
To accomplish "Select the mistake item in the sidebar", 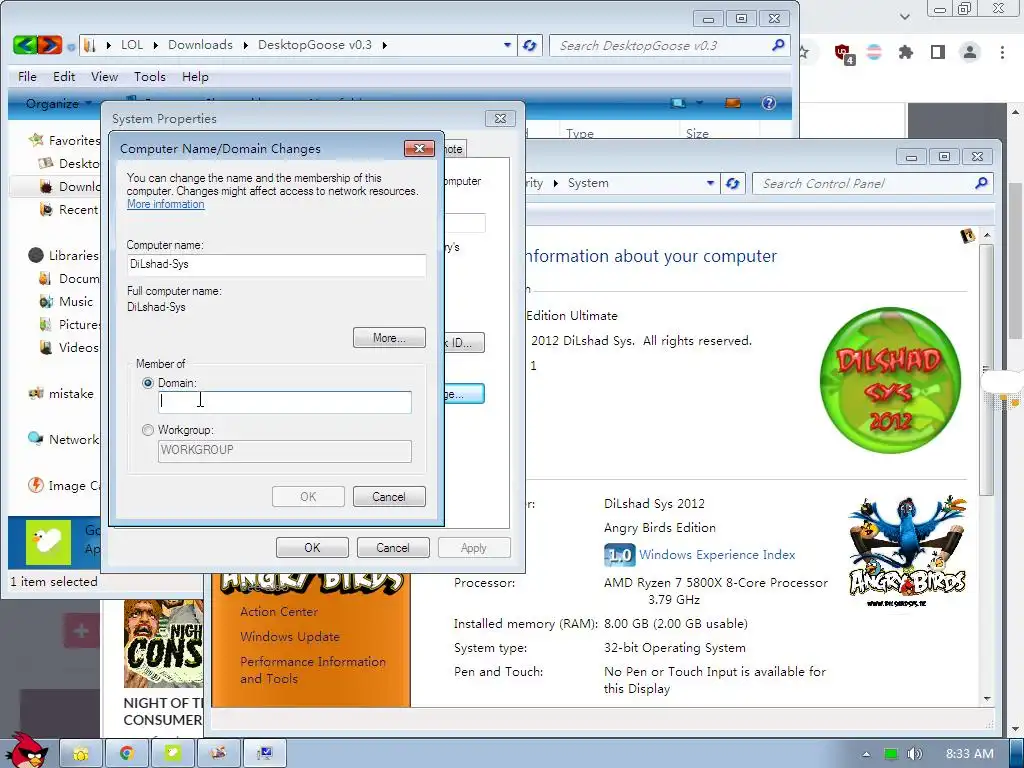I will (71, 394).
